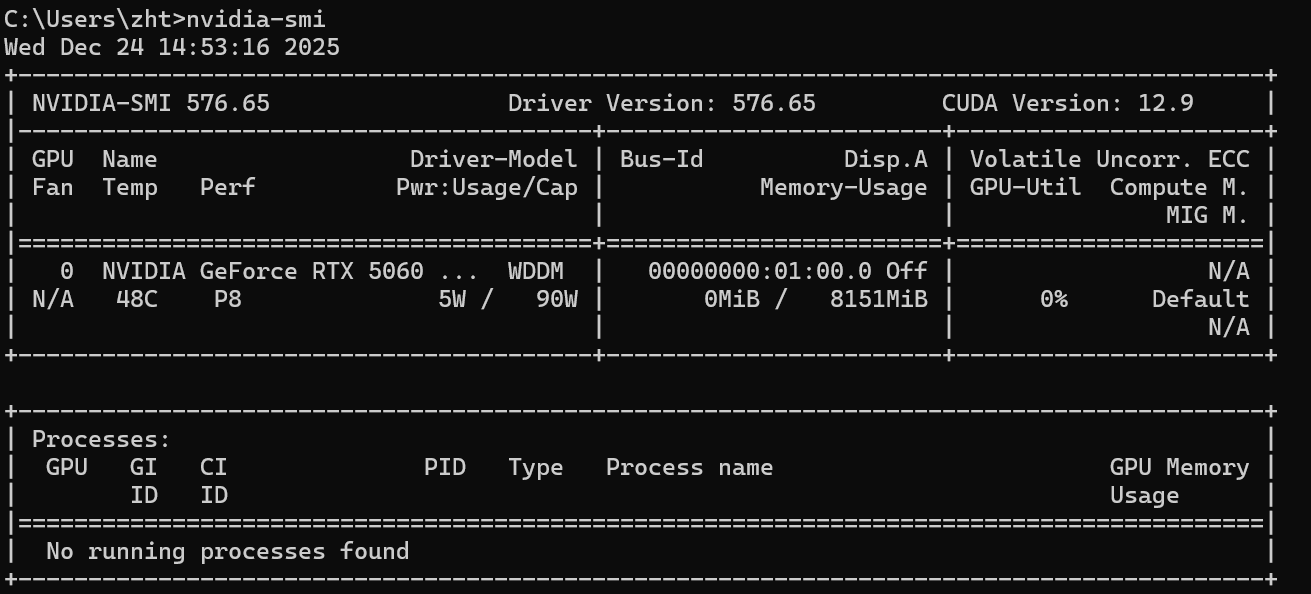1311x594 pixels.
Task: Click the Pwr:Usage/Cap header
Action: click(487, 187)
